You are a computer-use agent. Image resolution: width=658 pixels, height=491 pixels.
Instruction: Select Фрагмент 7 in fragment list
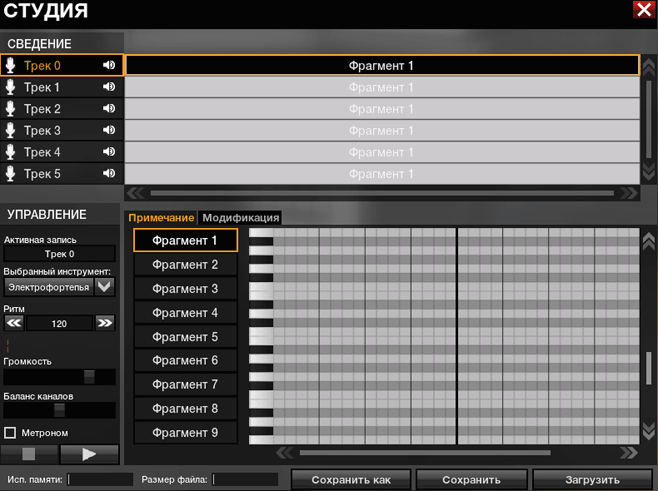tap(185, 384)
